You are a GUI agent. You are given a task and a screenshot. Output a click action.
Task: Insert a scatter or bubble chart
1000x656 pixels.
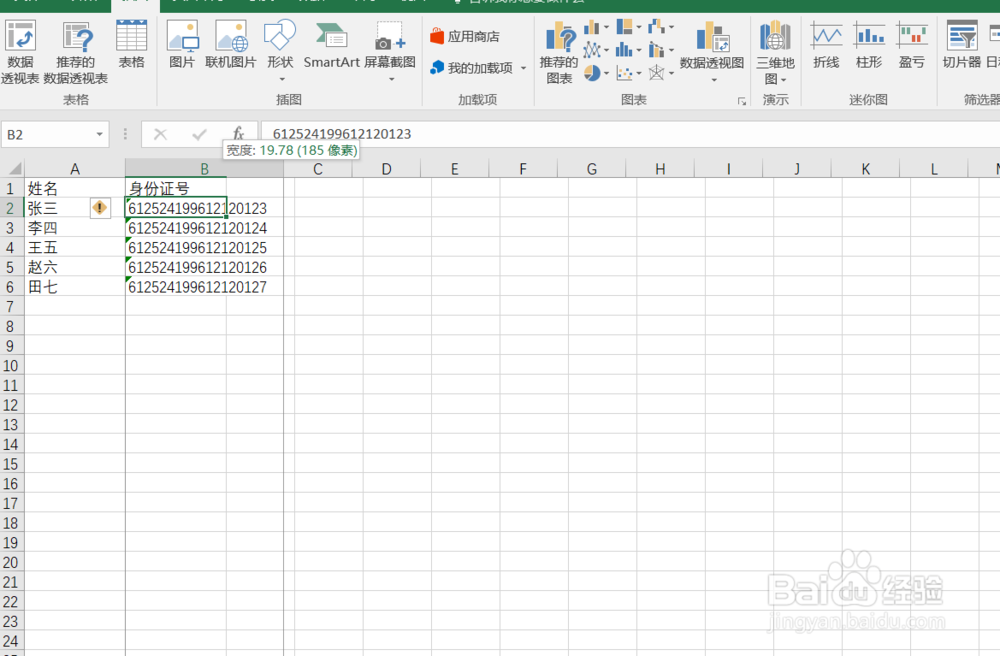point(629,73)
